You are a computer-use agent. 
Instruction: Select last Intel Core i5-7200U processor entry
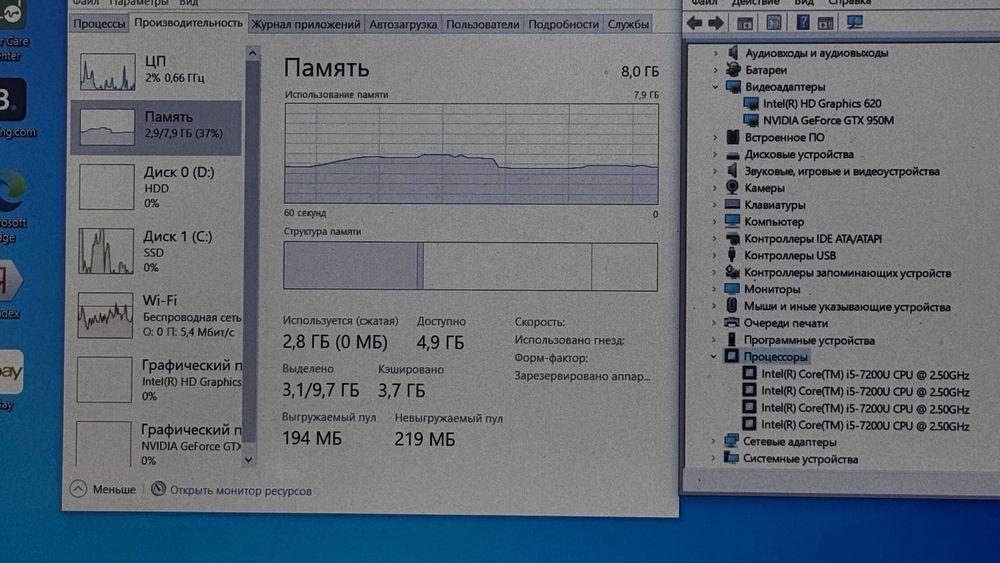click(x=865, y=426)
